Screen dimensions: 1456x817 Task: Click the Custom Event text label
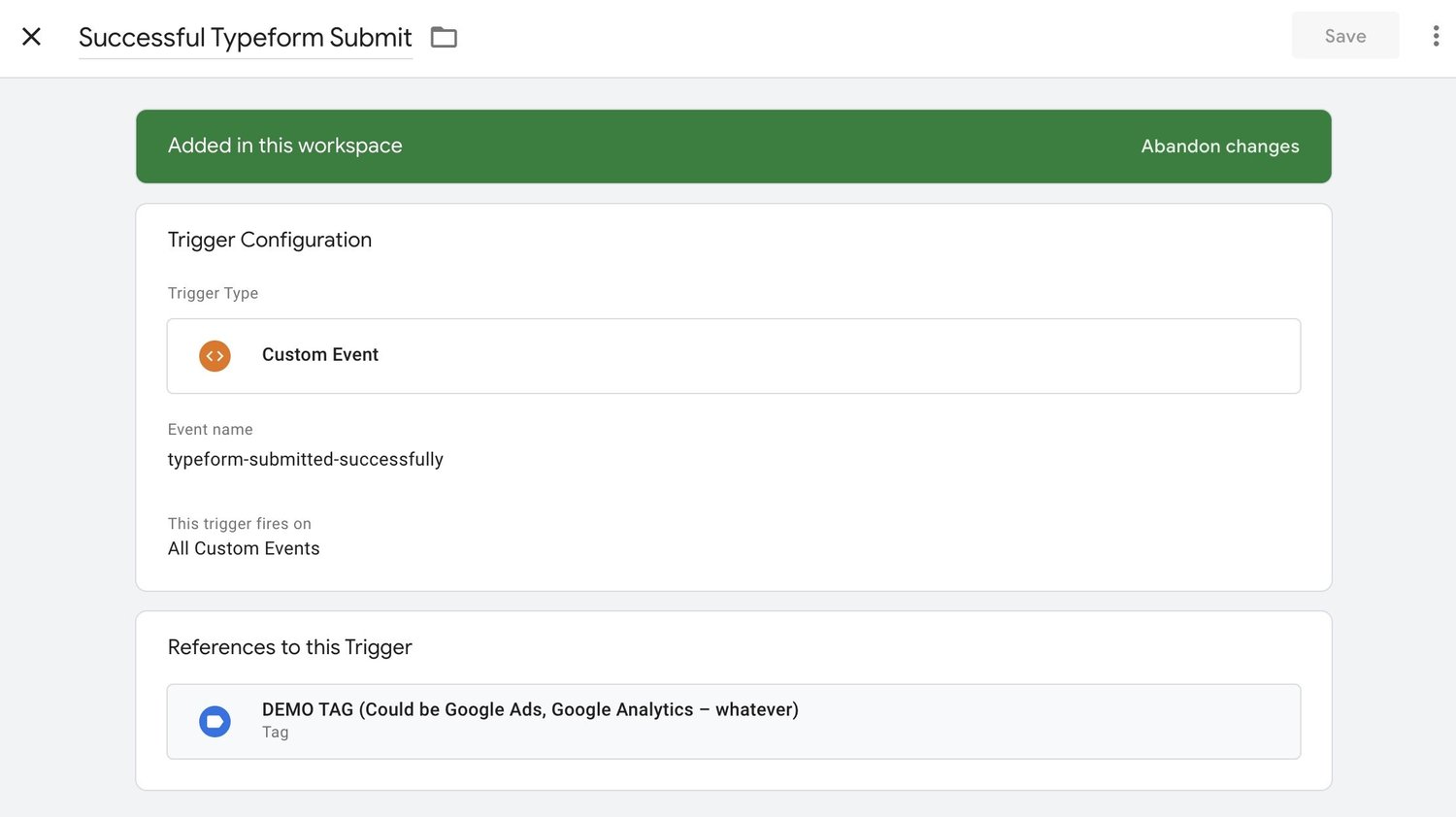click(x=320, y=355)
